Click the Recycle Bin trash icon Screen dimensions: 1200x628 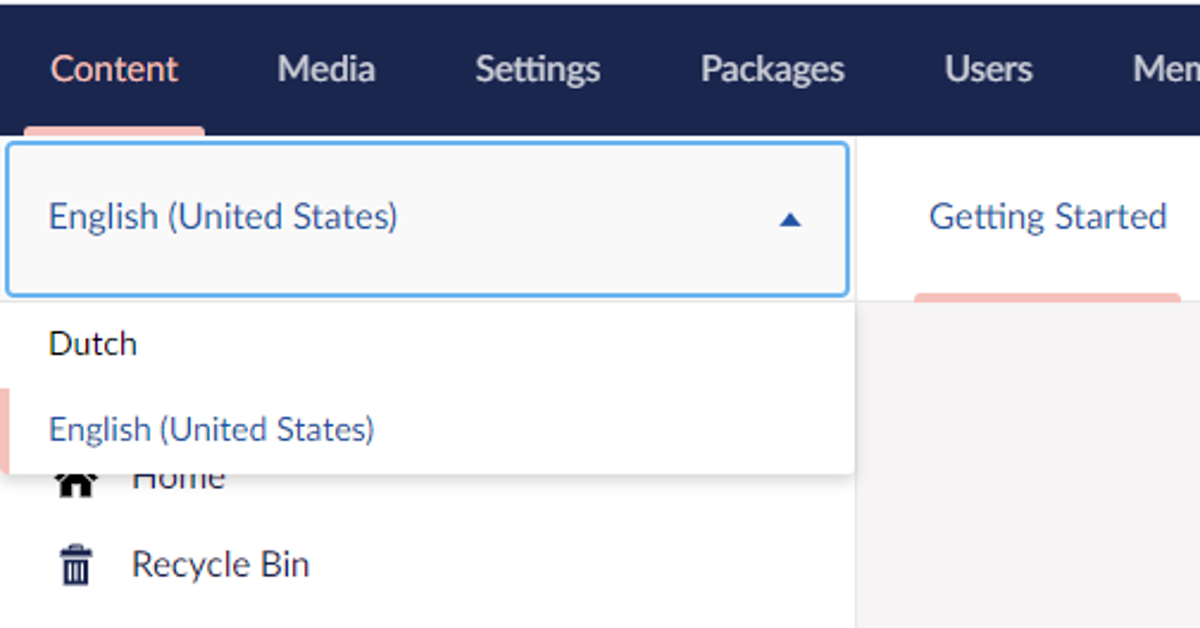click(76, 564)
